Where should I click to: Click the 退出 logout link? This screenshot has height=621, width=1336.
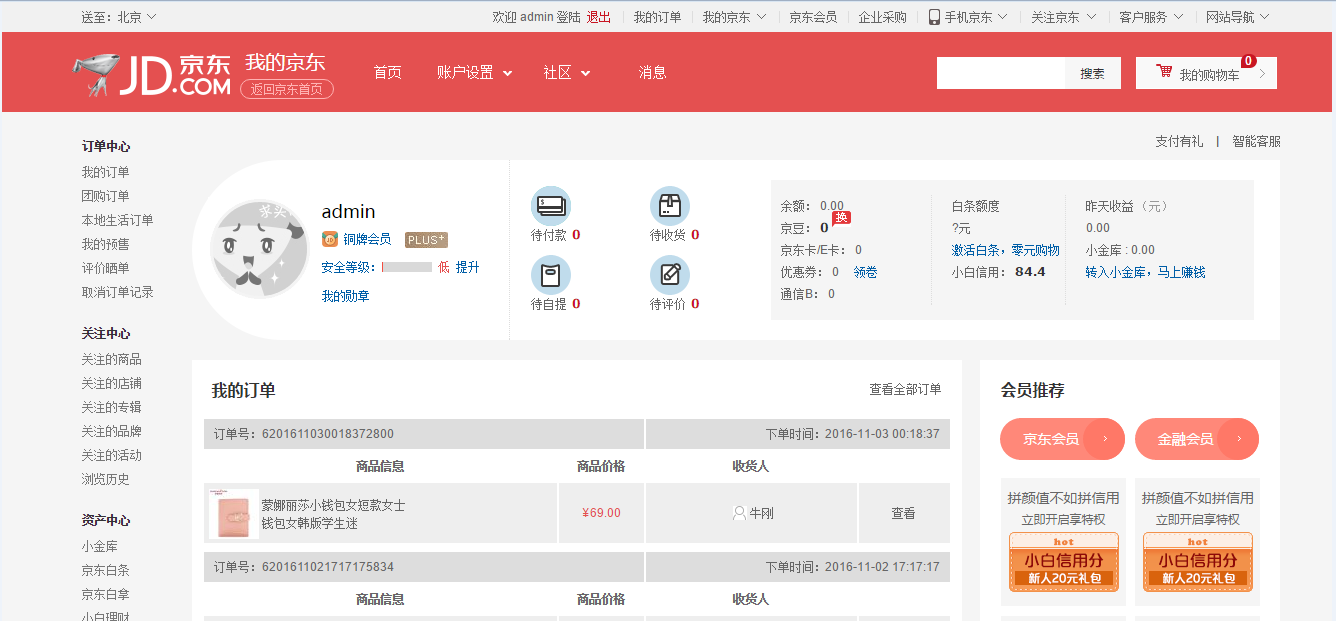[x=599, y=17]
